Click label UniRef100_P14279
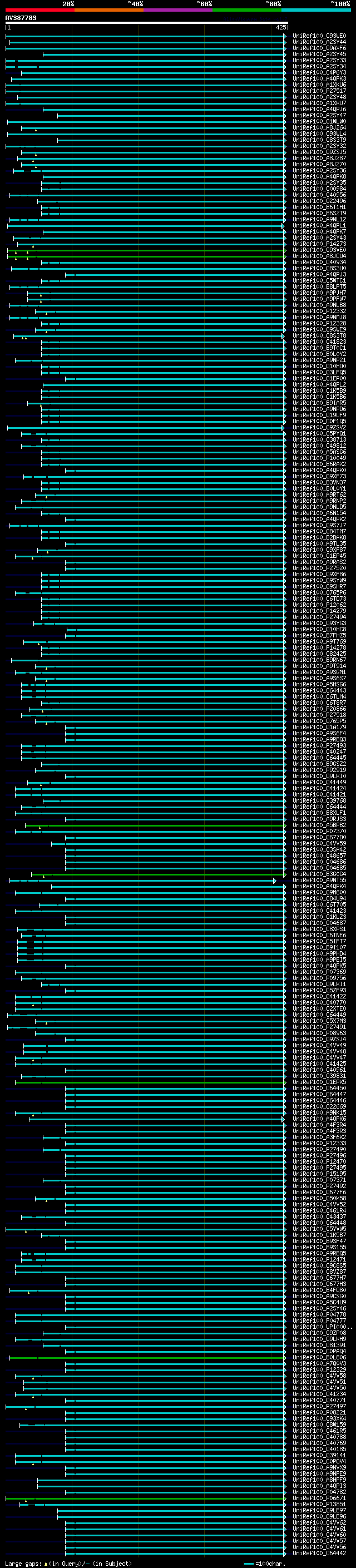 (319, 611)
